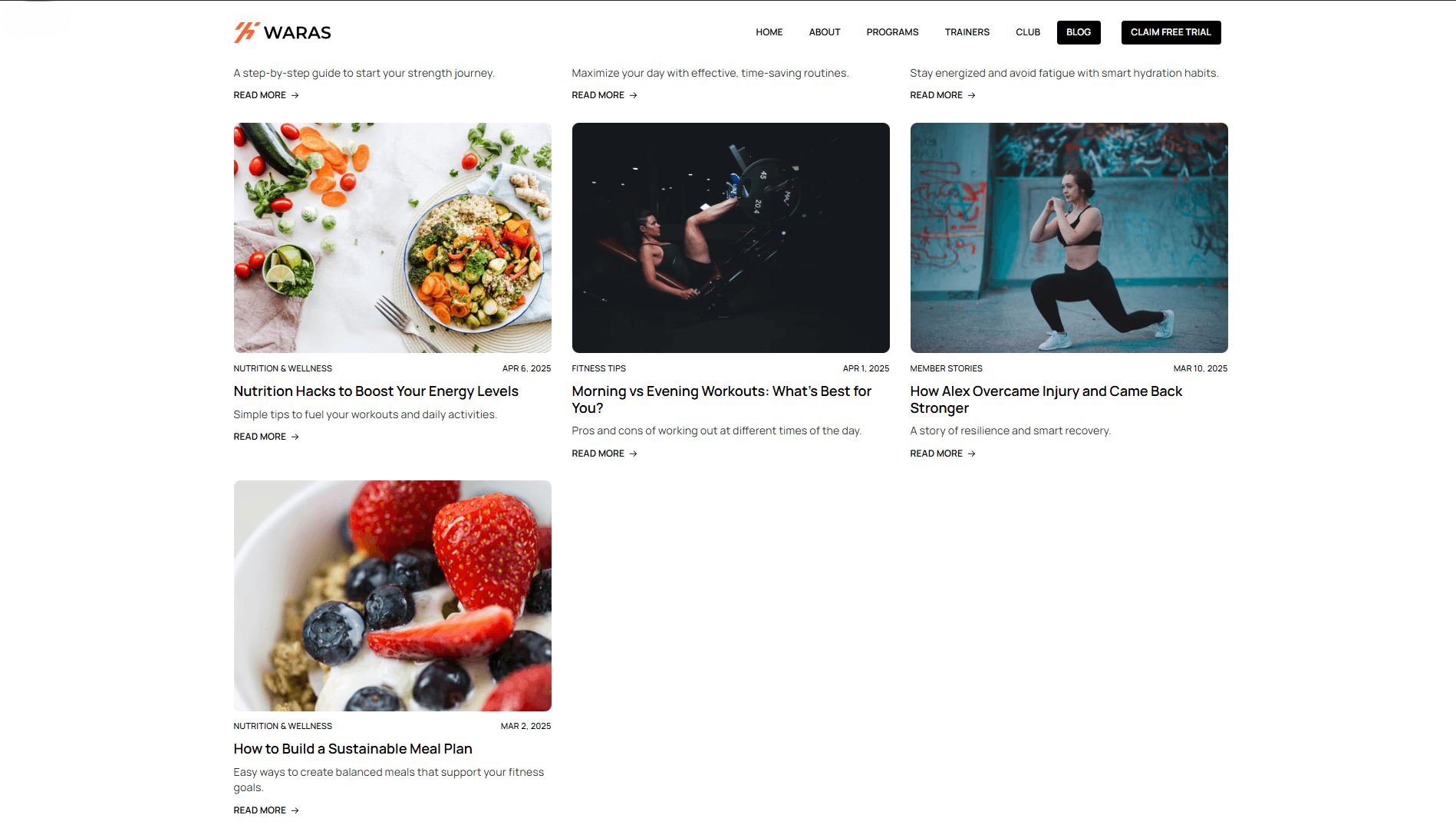The image size is (1456, 828).
Task: Click arrow icon under hydration habits Read More
Action: pos(971,95)
